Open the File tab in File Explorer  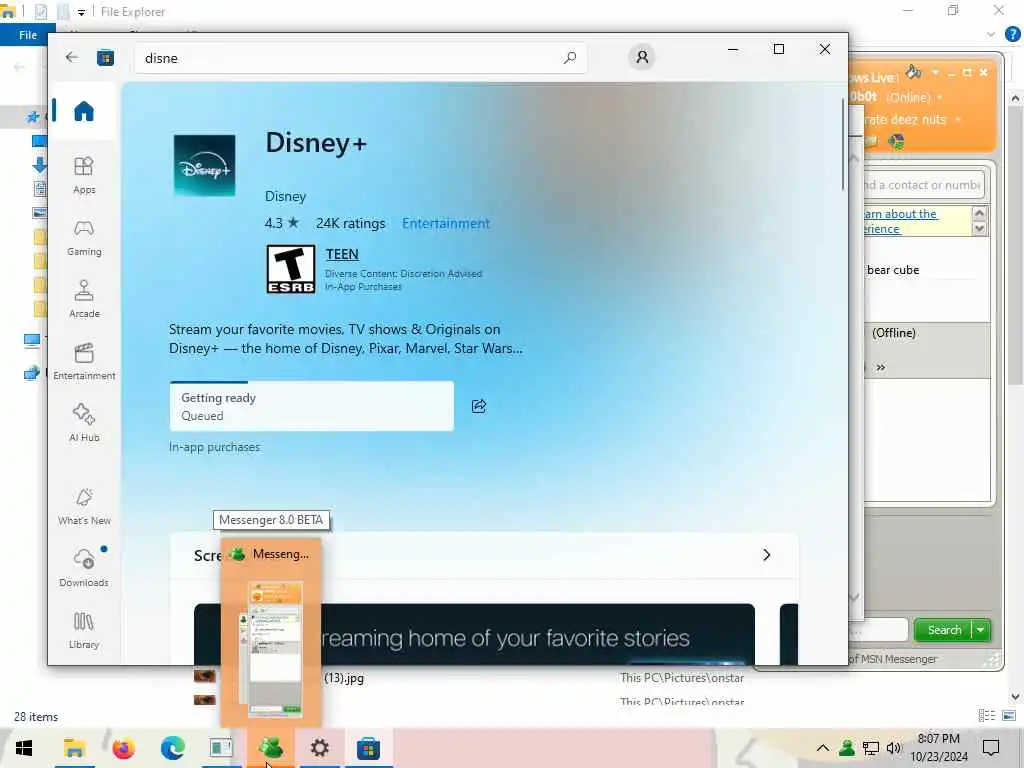pyautogui.click(x=27, y=35)
